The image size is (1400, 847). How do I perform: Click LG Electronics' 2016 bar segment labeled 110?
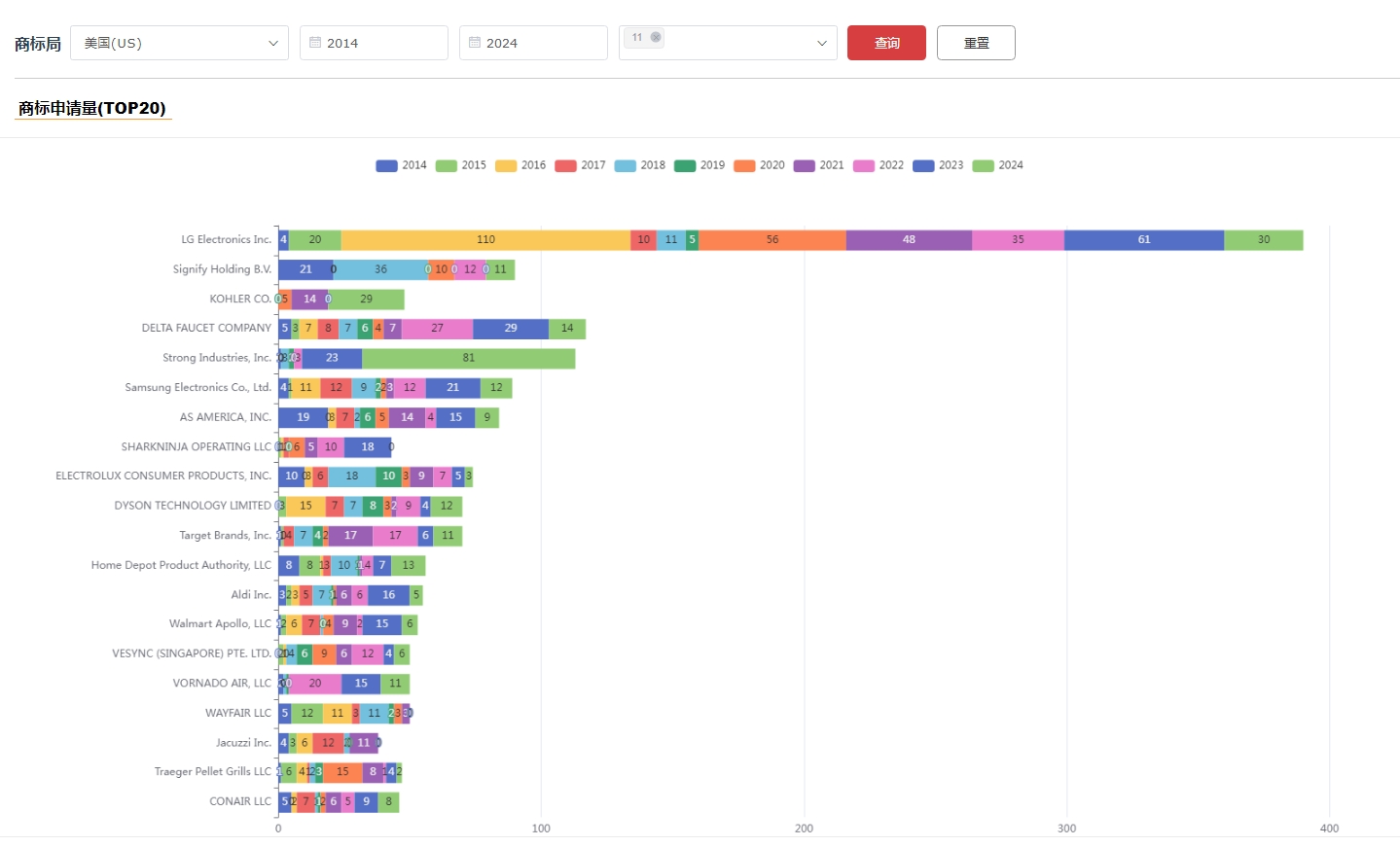coord(485,240)
